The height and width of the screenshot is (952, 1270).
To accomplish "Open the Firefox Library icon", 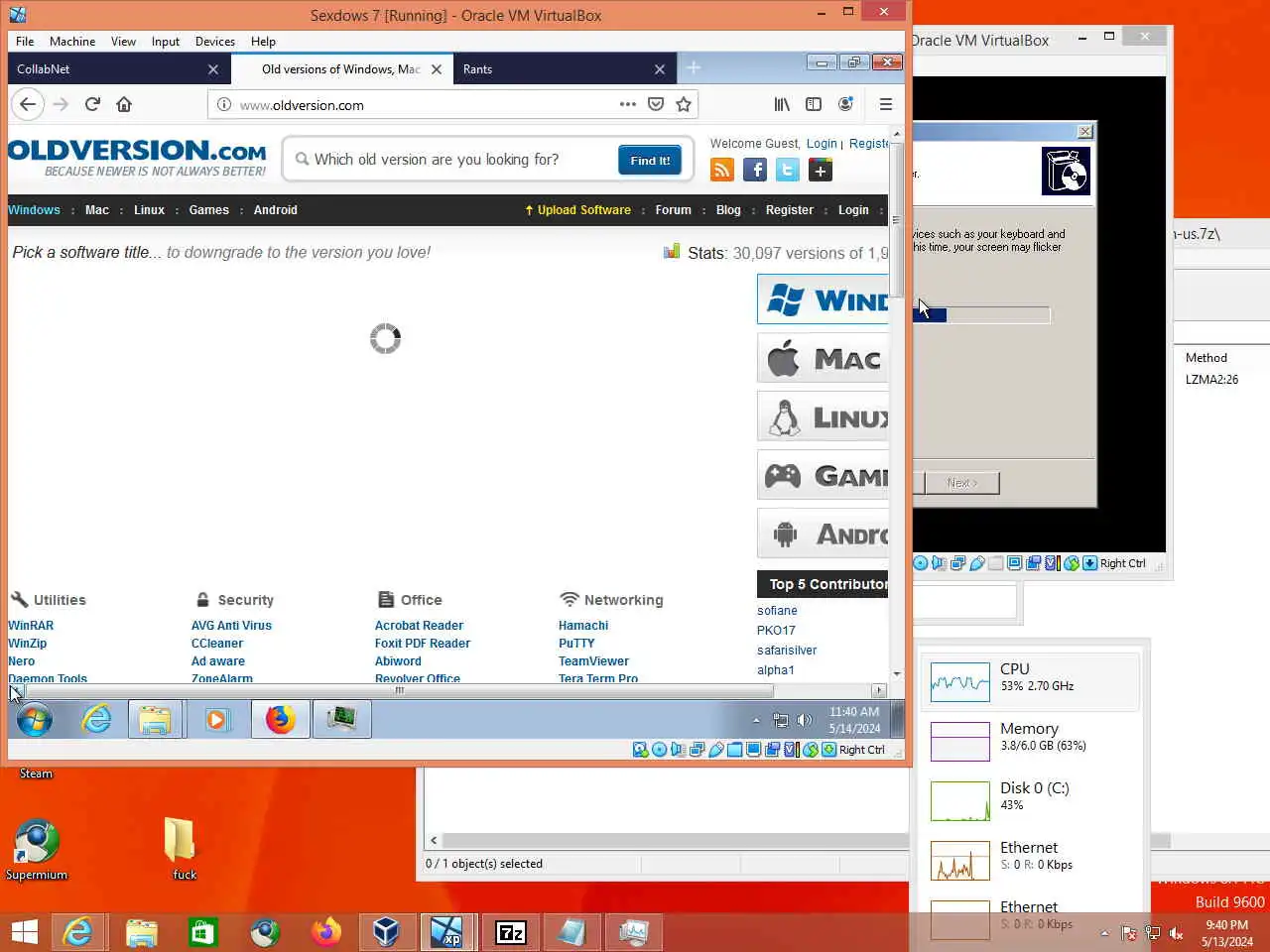I will tap(783, 104).
